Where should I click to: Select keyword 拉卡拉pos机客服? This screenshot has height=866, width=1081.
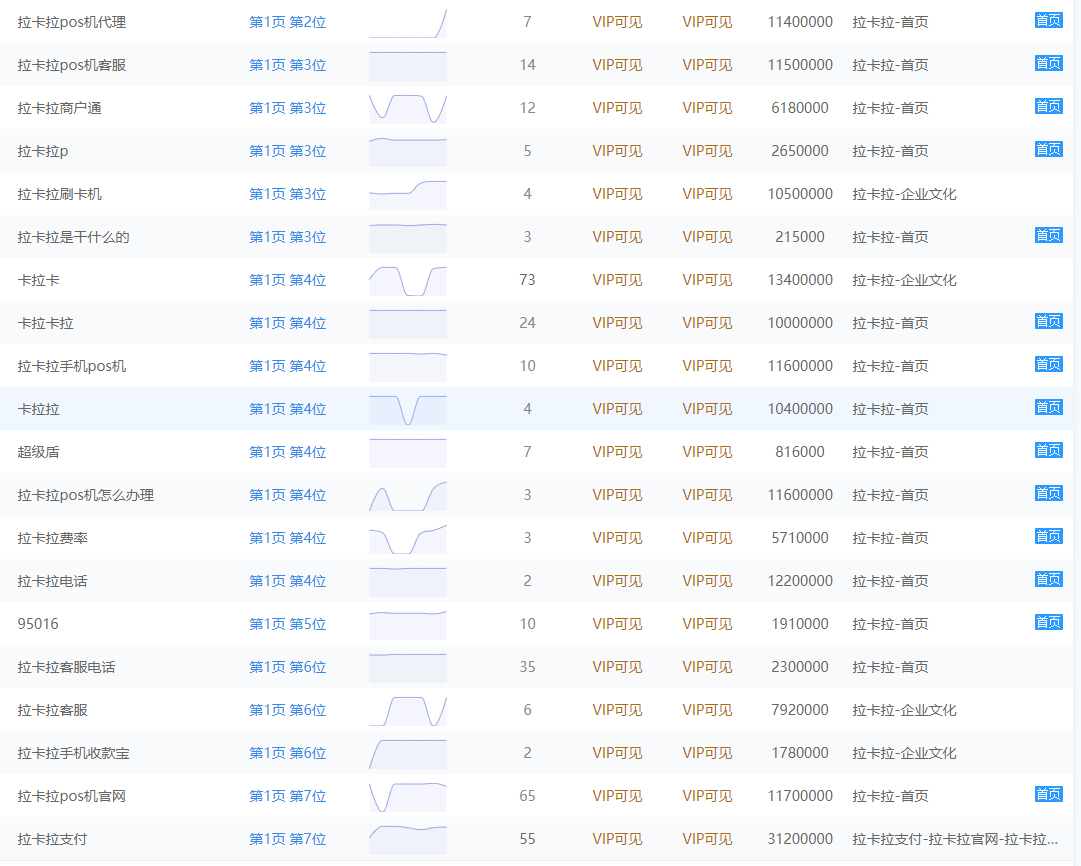72,65
